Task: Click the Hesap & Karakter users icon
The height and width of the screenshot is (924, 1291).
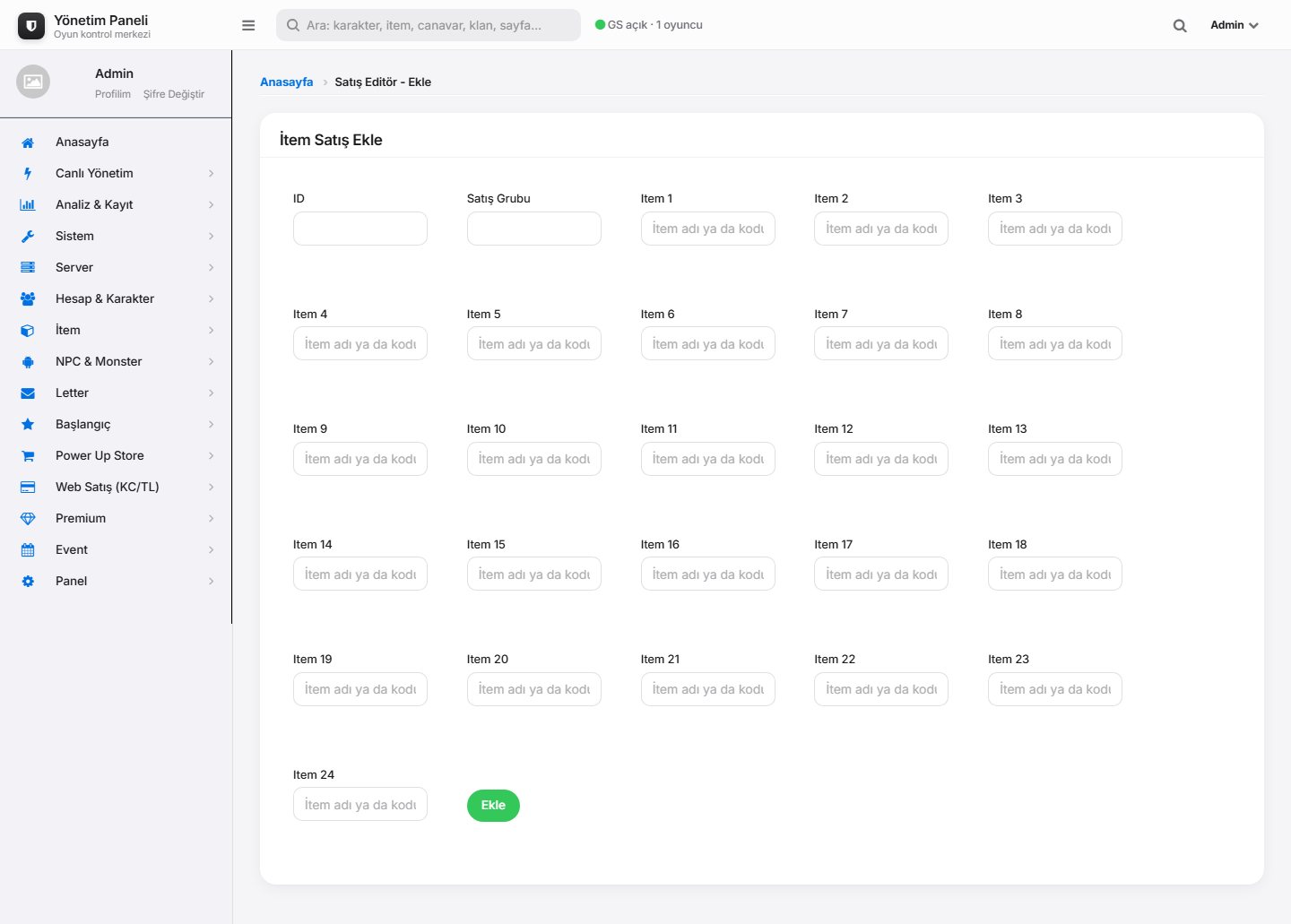Action: 28,299
